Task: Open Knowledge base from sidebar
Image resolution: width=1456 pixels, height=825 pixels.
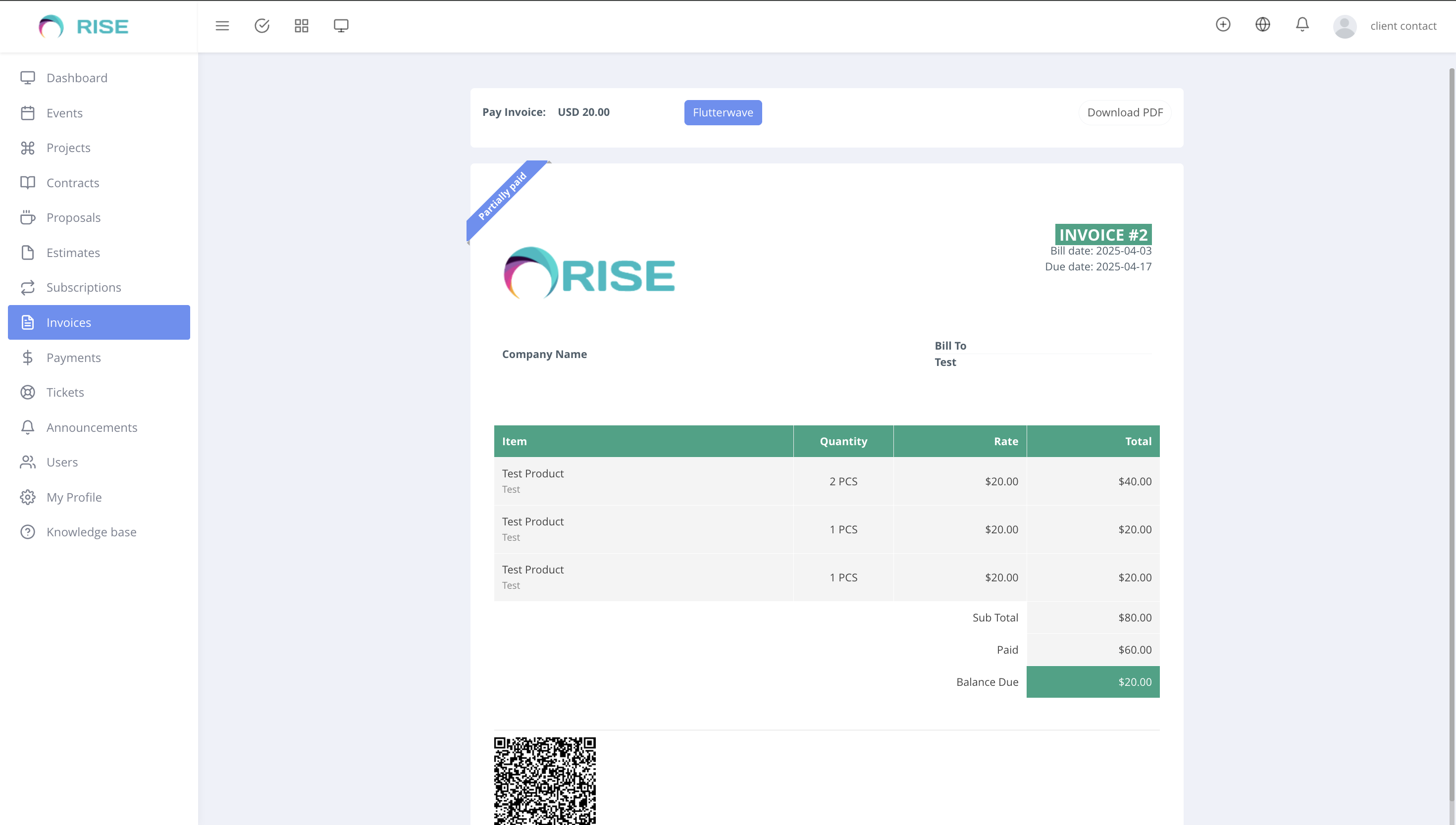Action: pos(91,532)
